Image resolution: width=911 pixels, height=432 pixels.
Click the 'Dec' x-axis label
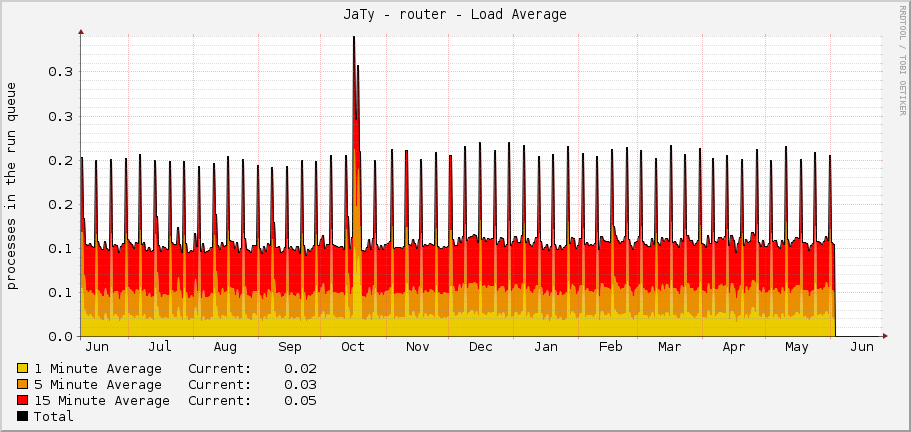[480, 347]
